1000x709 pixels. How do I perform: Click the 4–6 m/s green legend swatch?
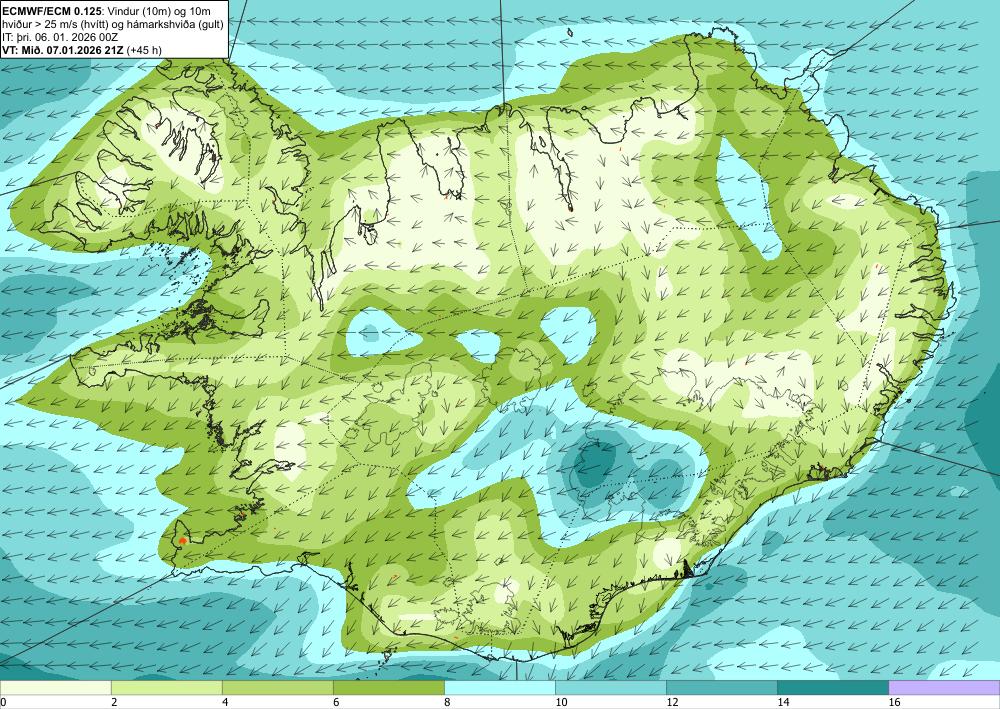(277, 687)
